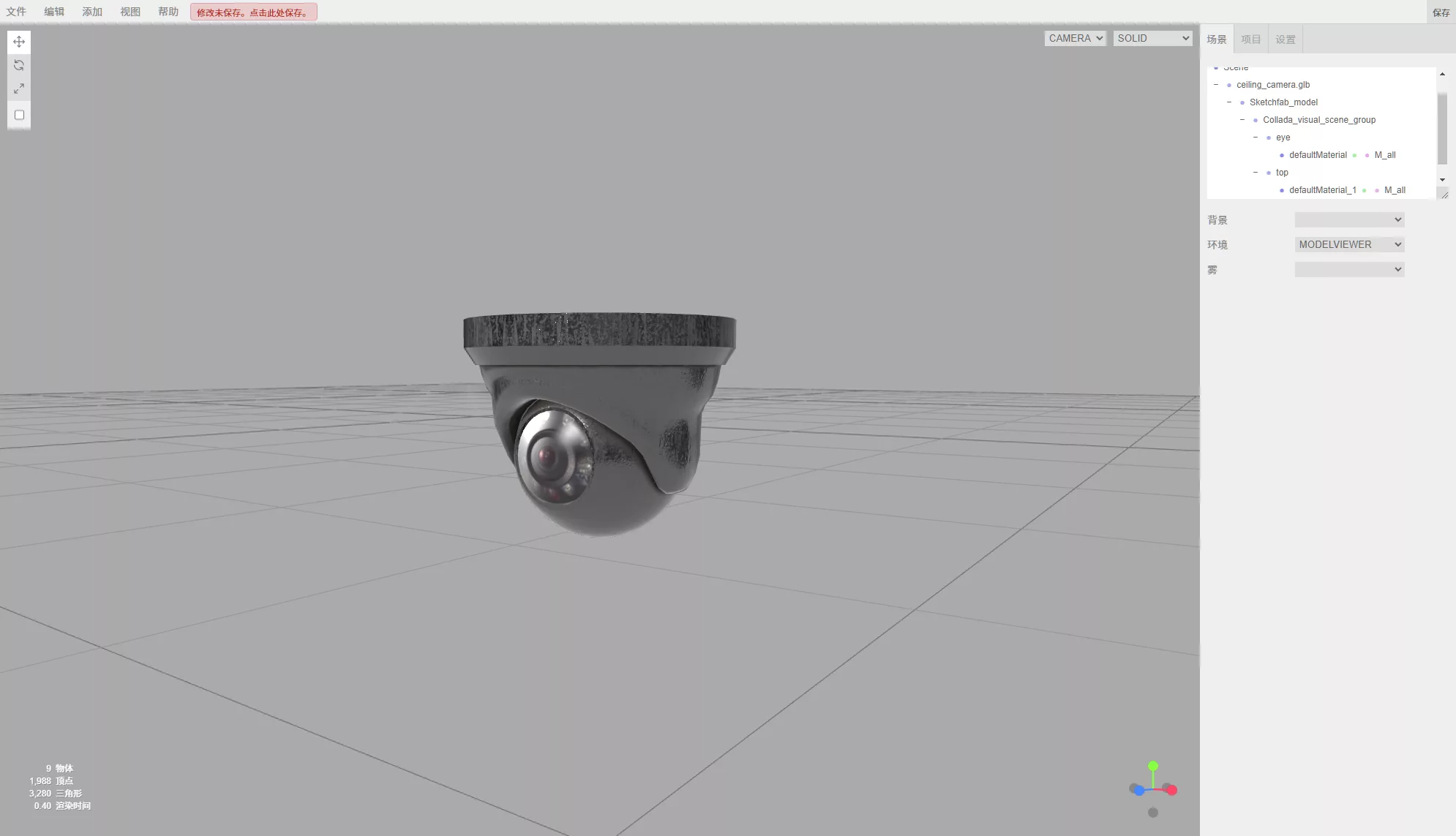Select the scale tool

[x=19, y=89]
